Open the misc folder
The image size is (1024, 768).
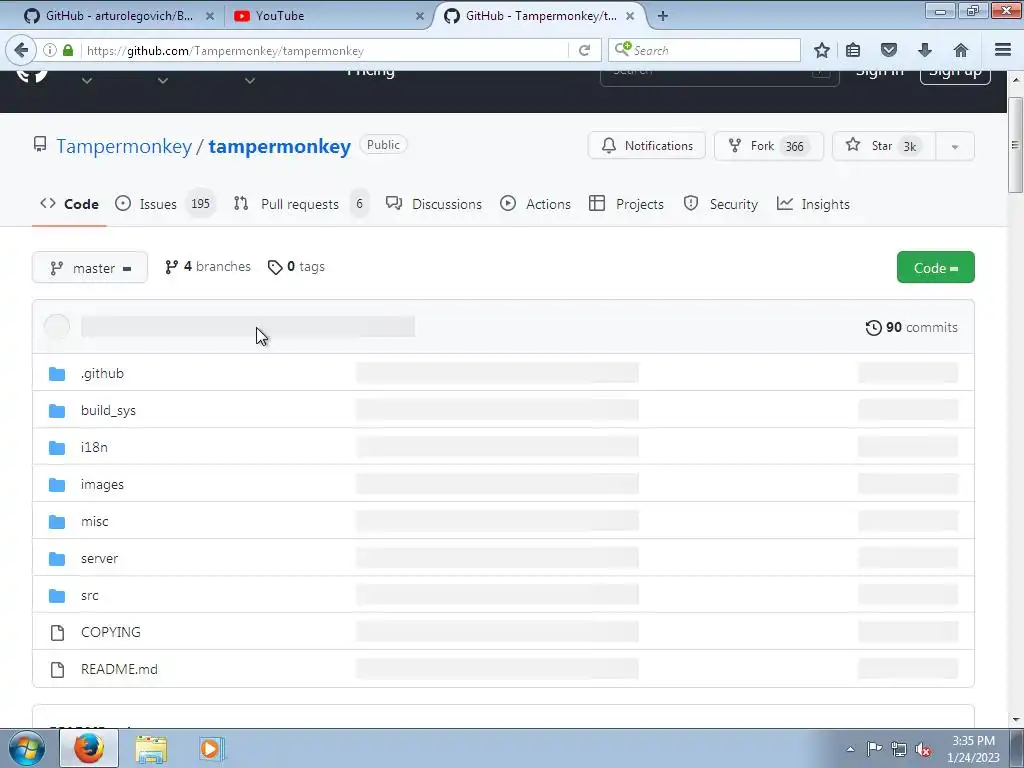pyautogui.click(x=95, y=521)
